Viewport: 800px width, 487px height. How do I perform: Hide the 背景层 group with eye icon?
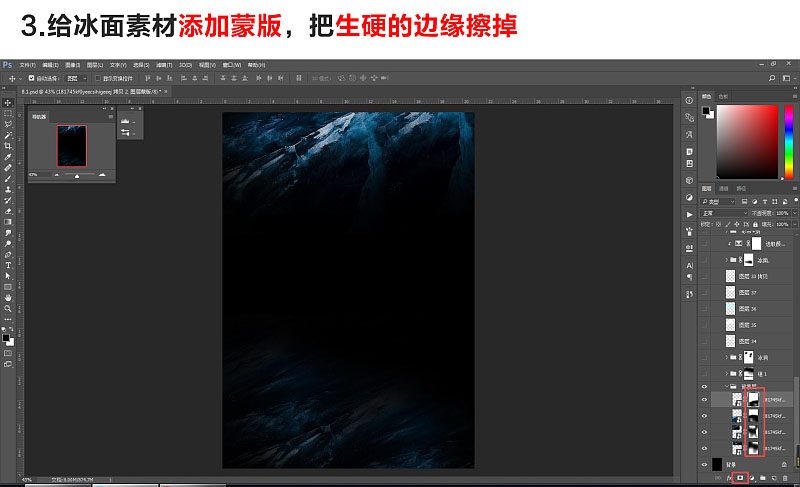pos(705,387)
